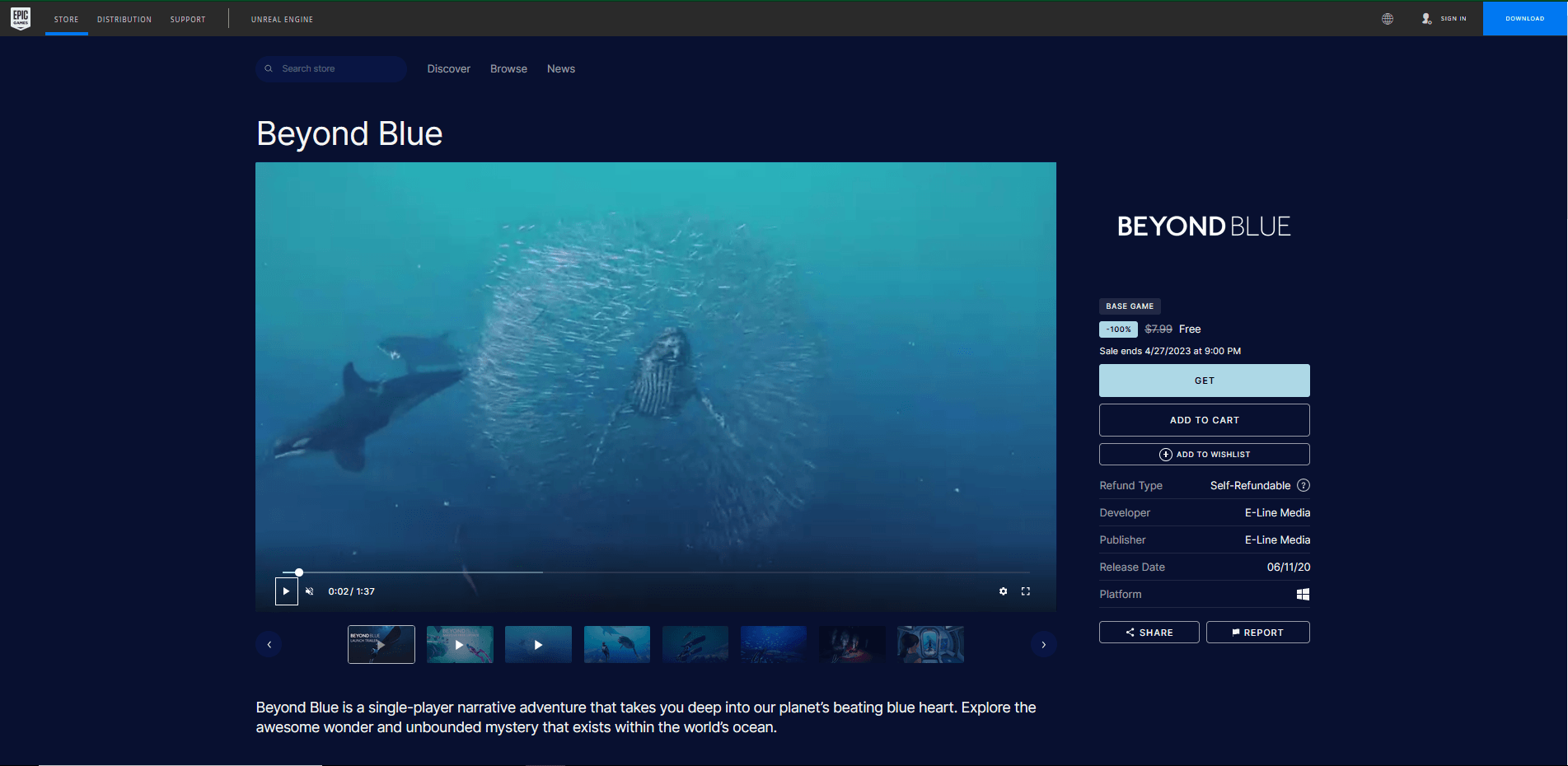Screen dimensions: 1568x766
Task: Add Beyond Blue to cart
Action: (1205, 420)
